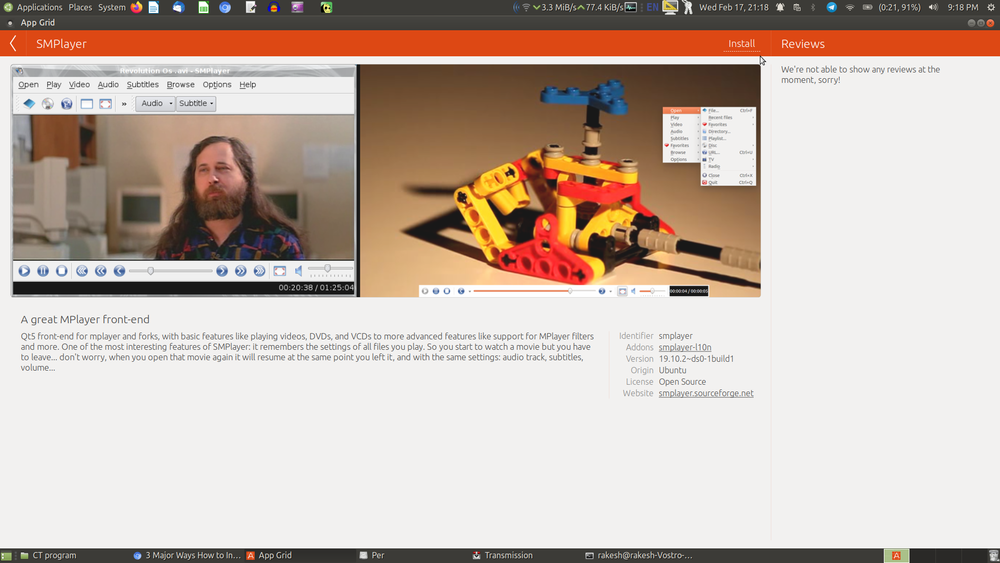1000x563 pixels.
Task: Open the passwords and keys icon
Action: 688,7
